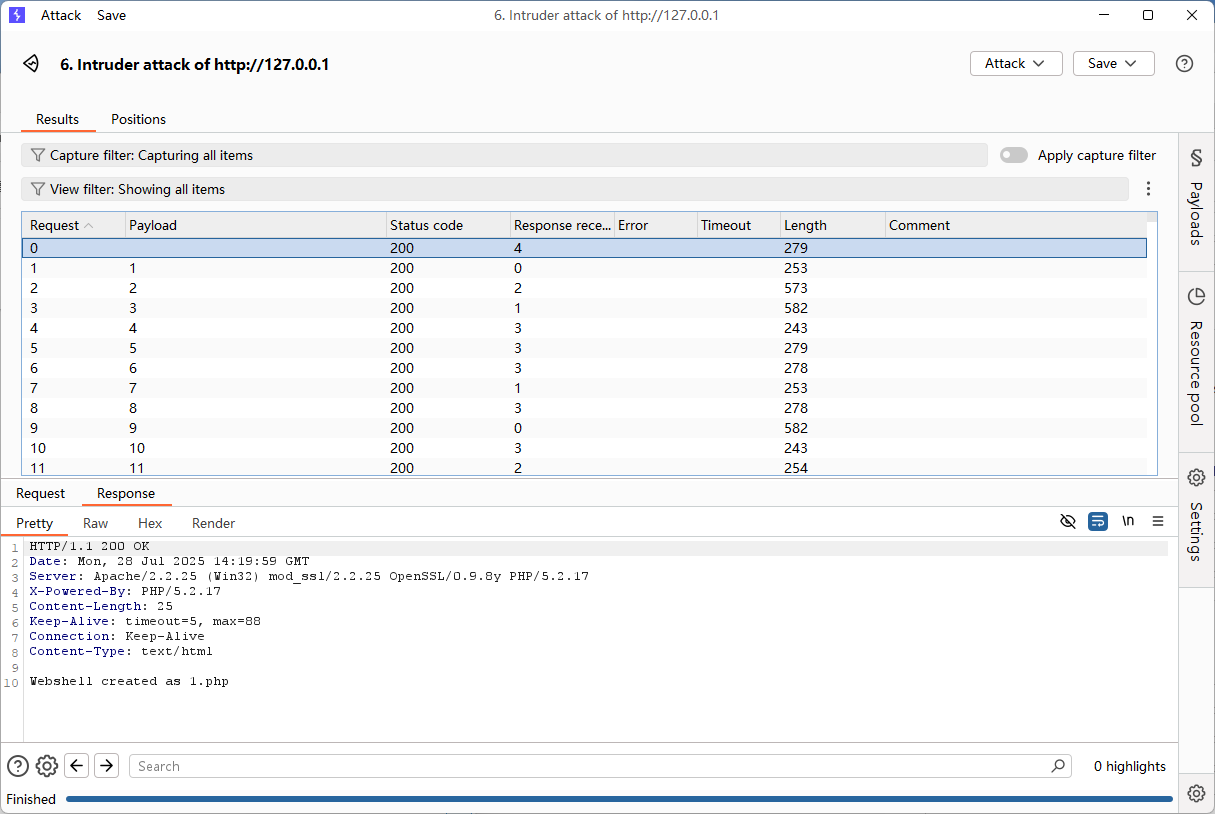The width and height of the screenshot is (1215, 814).
Task: Open the Payloads side panel
Action: [x=1196, y=197]
